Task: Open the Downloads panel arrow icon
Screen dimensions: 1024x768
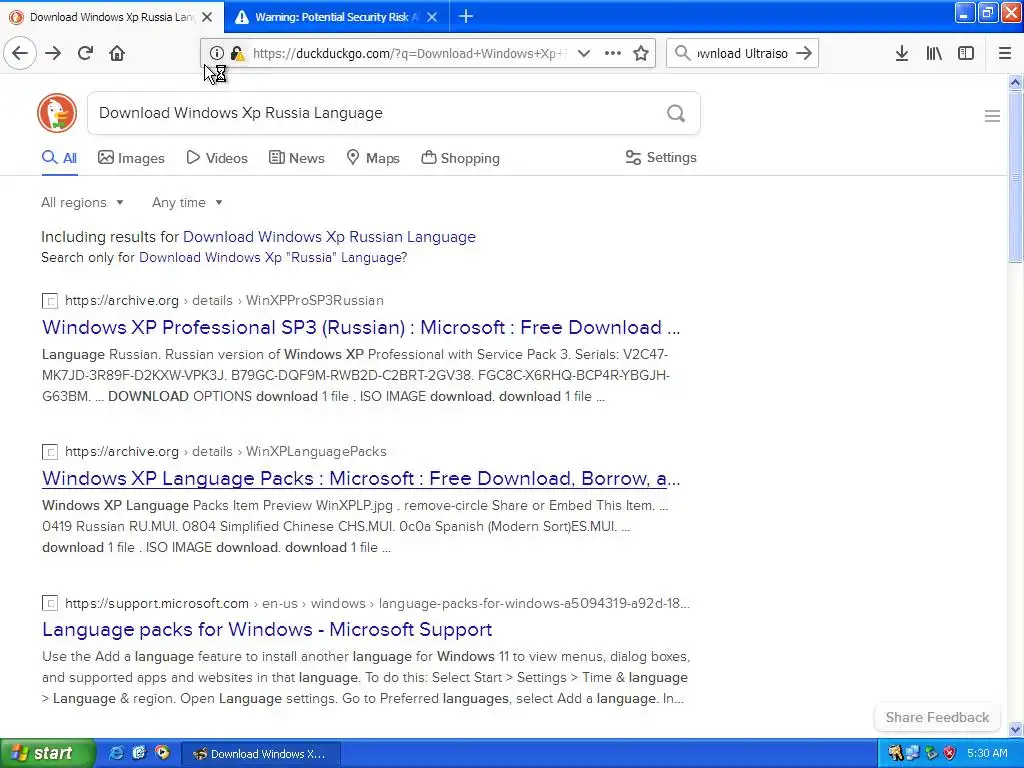Action: 902,53
